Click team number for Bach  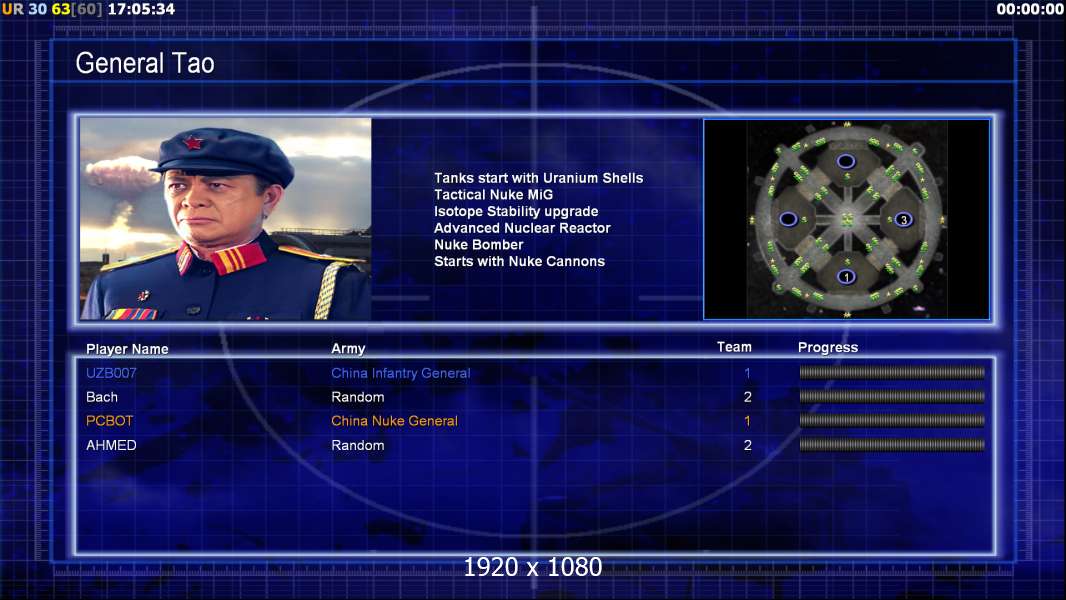coord(747,397)
